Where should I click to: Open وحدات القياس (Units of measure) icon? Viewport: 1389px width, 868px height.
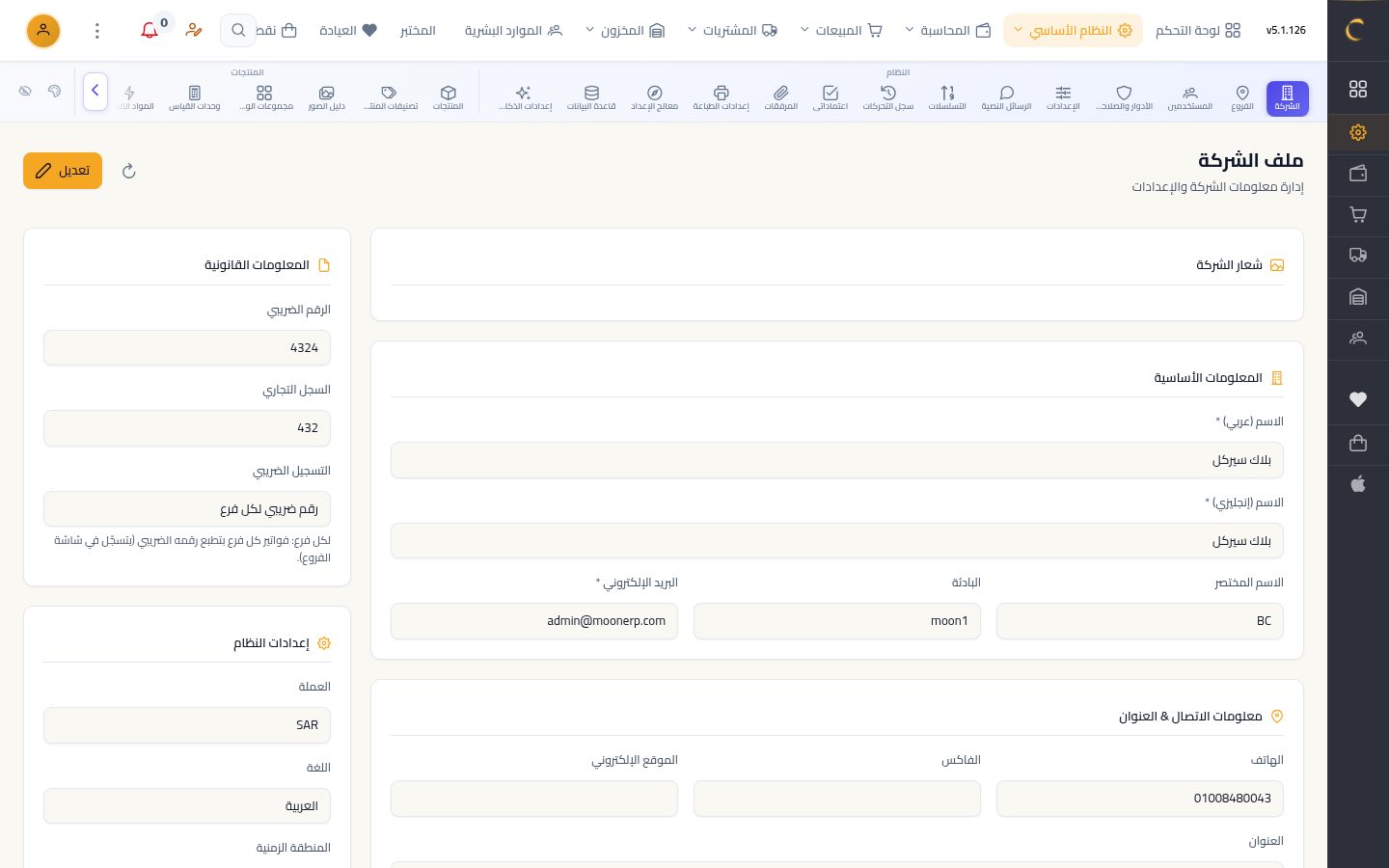(195, 98)
